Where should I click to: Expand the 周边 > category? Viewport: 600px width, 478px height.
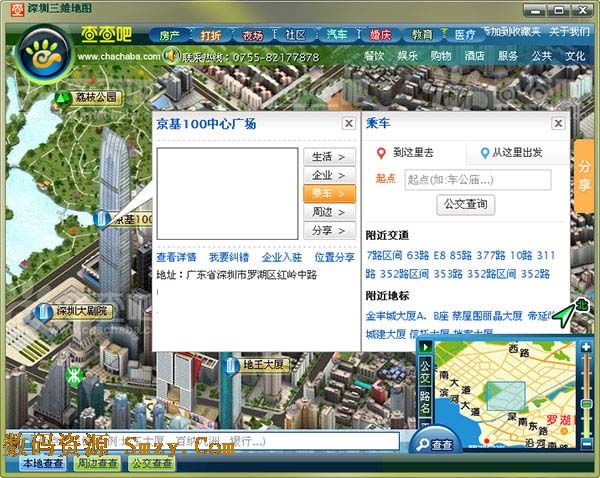tap(329, 212)
